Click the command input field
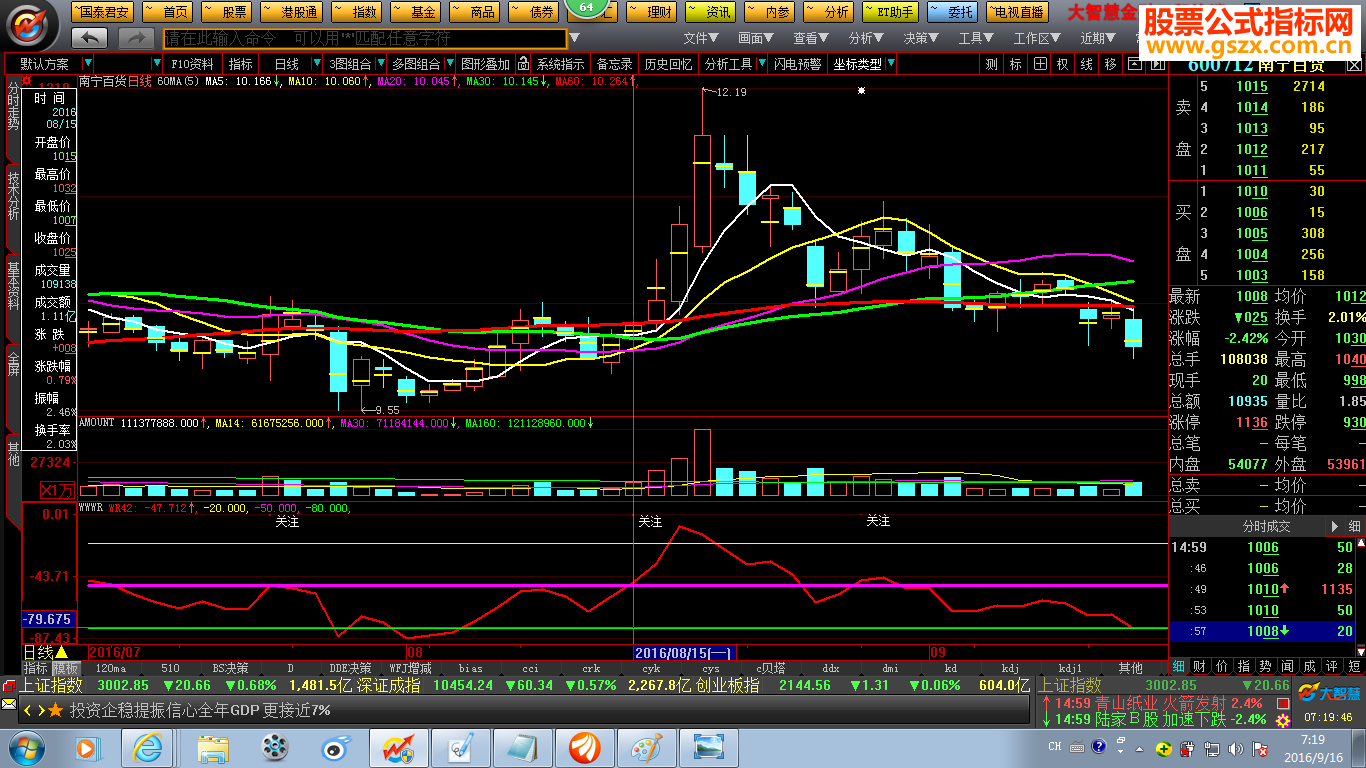1366x768 pixels. click(364, 38)
